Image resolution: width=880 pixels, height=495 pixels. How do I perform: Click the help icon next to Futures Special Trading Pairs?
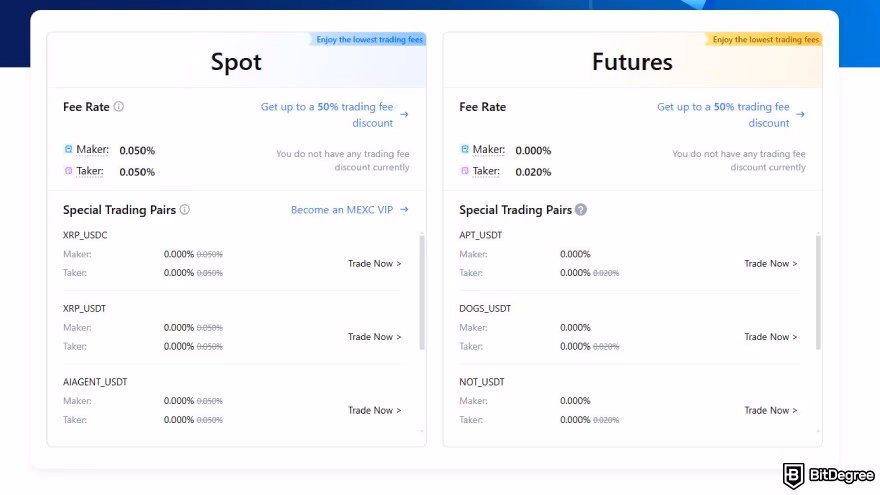[x=581, y=210]
